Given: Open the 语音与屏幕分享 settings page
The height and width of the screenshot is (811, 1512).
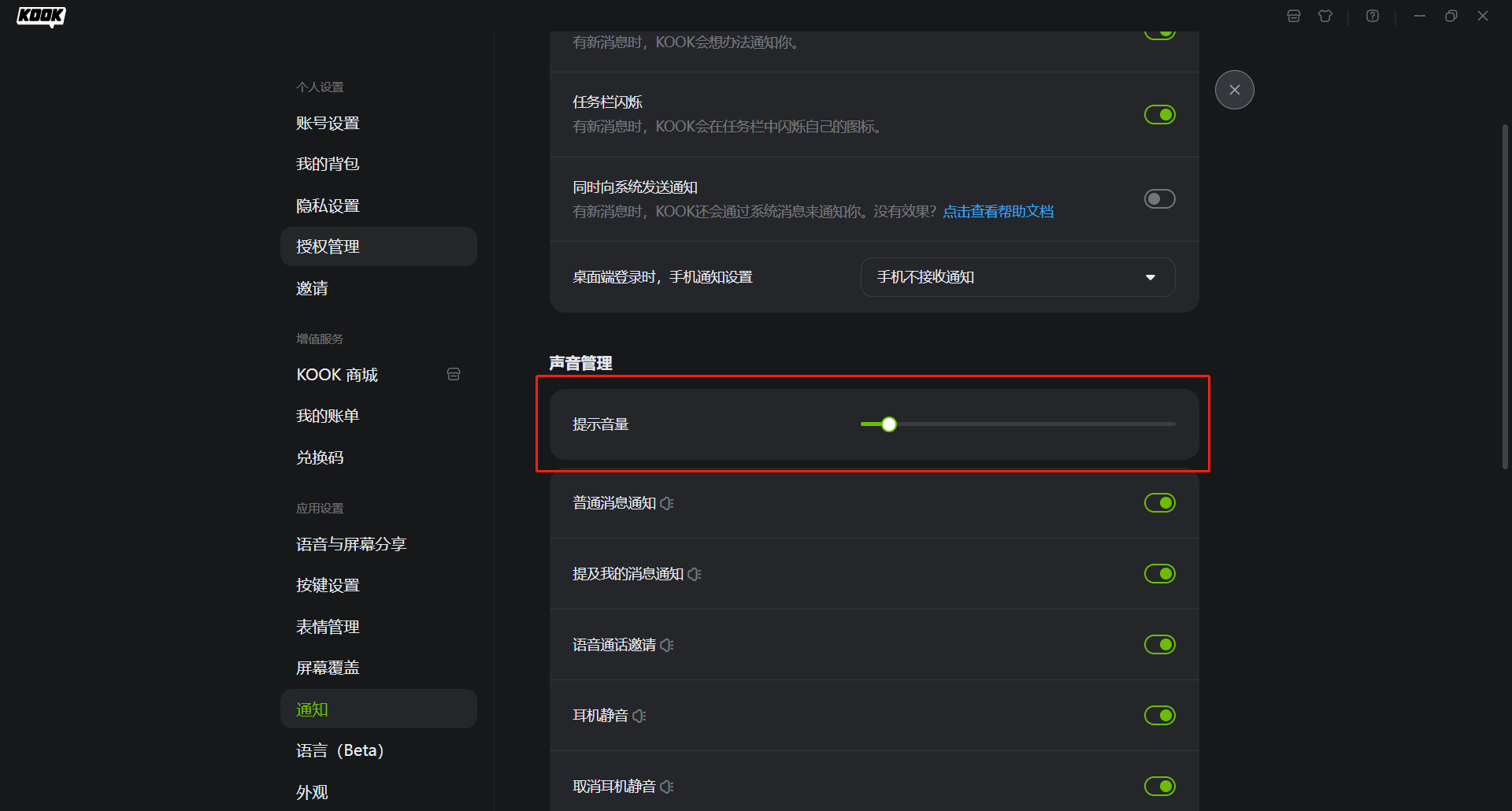Looking at the screenshot, I should pos(351,544).
